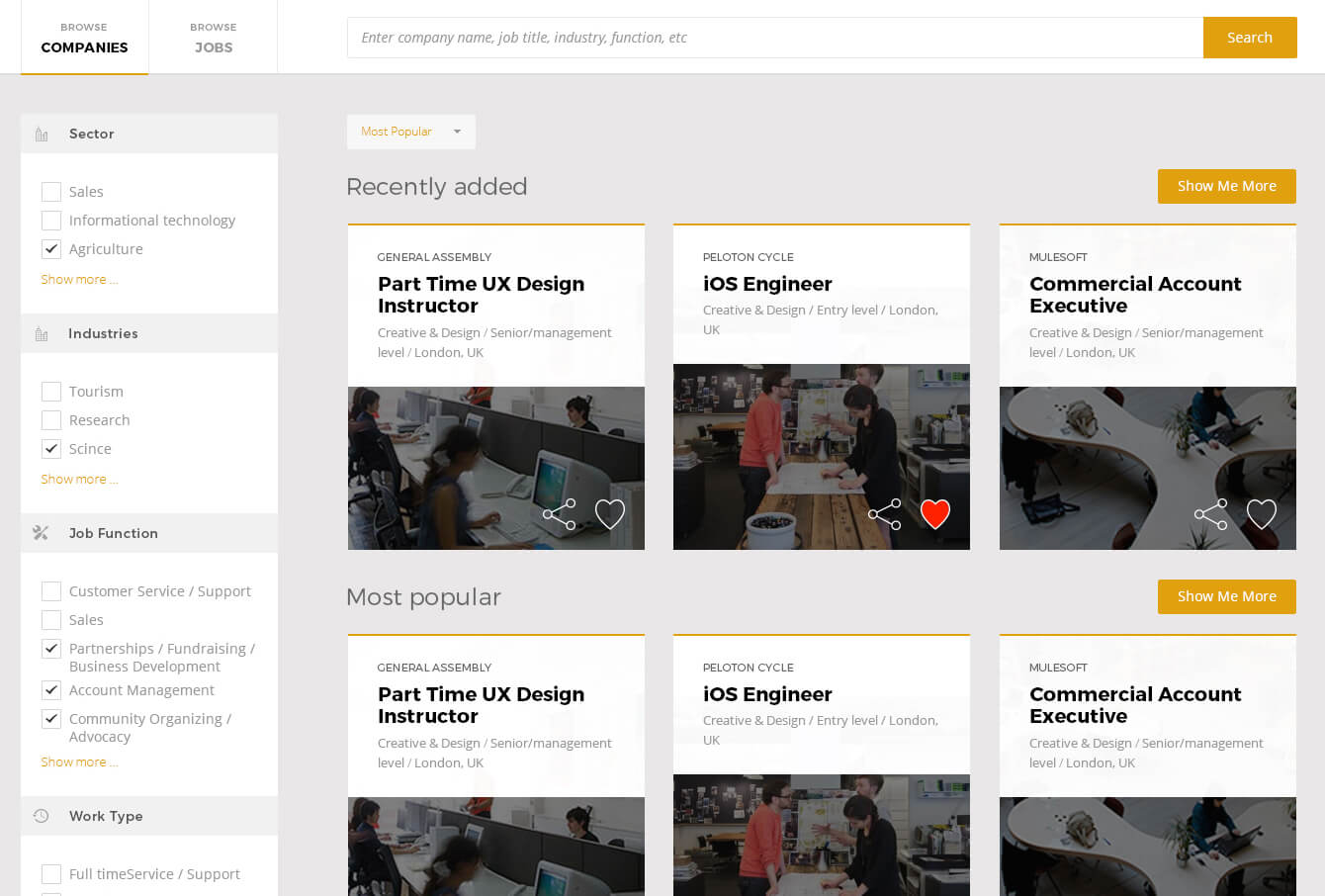Viewport: 1325px width, 896px height.
Task: Click Show Me More for Recently added
Action: (1227, 186)
